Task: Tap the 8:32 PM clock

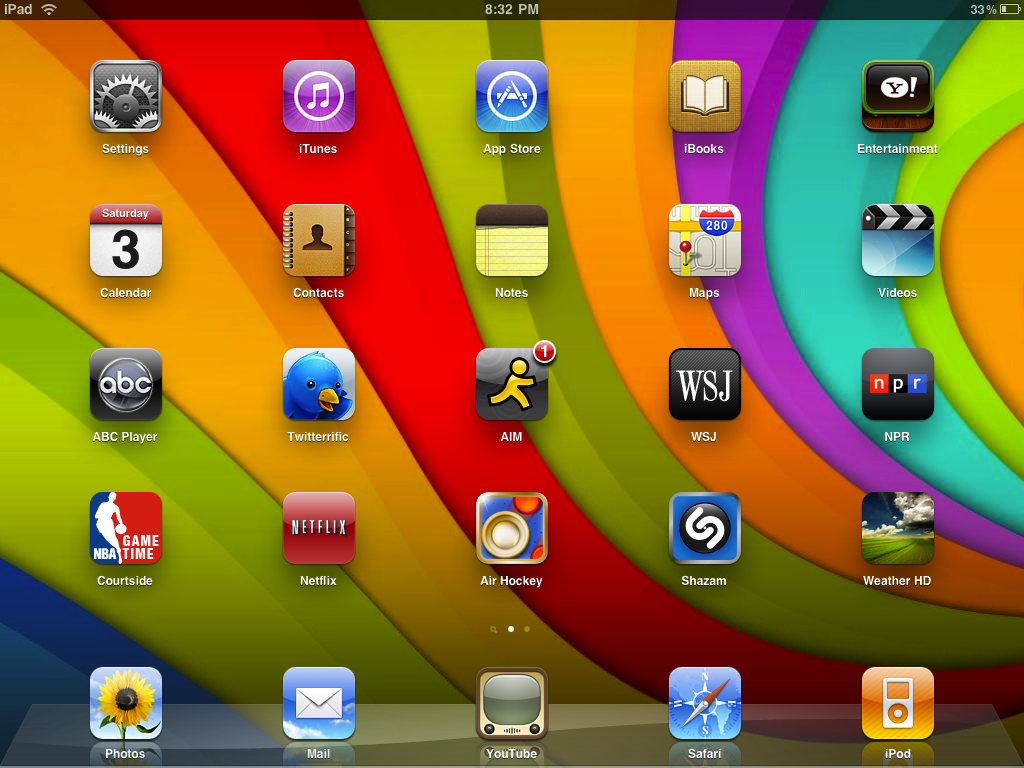Action: pos(512,9)
